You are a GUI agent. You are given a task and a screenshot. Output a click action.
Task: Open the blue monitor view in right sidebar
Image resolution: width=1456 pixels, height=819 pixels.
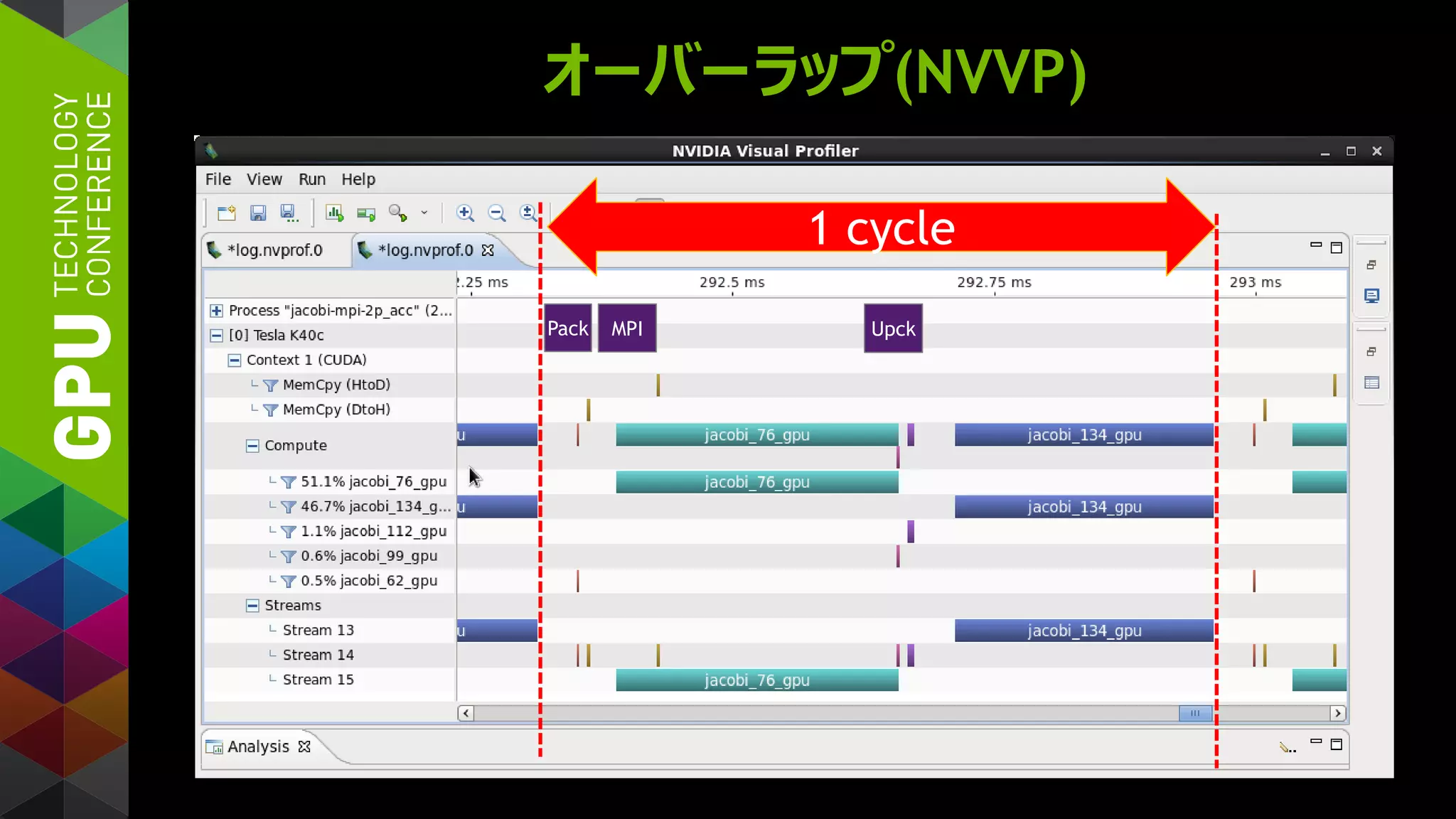point(1371,296)
